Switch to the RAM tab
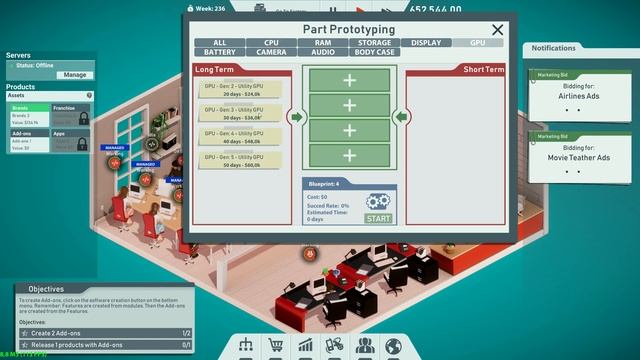 tap(323, 43)
